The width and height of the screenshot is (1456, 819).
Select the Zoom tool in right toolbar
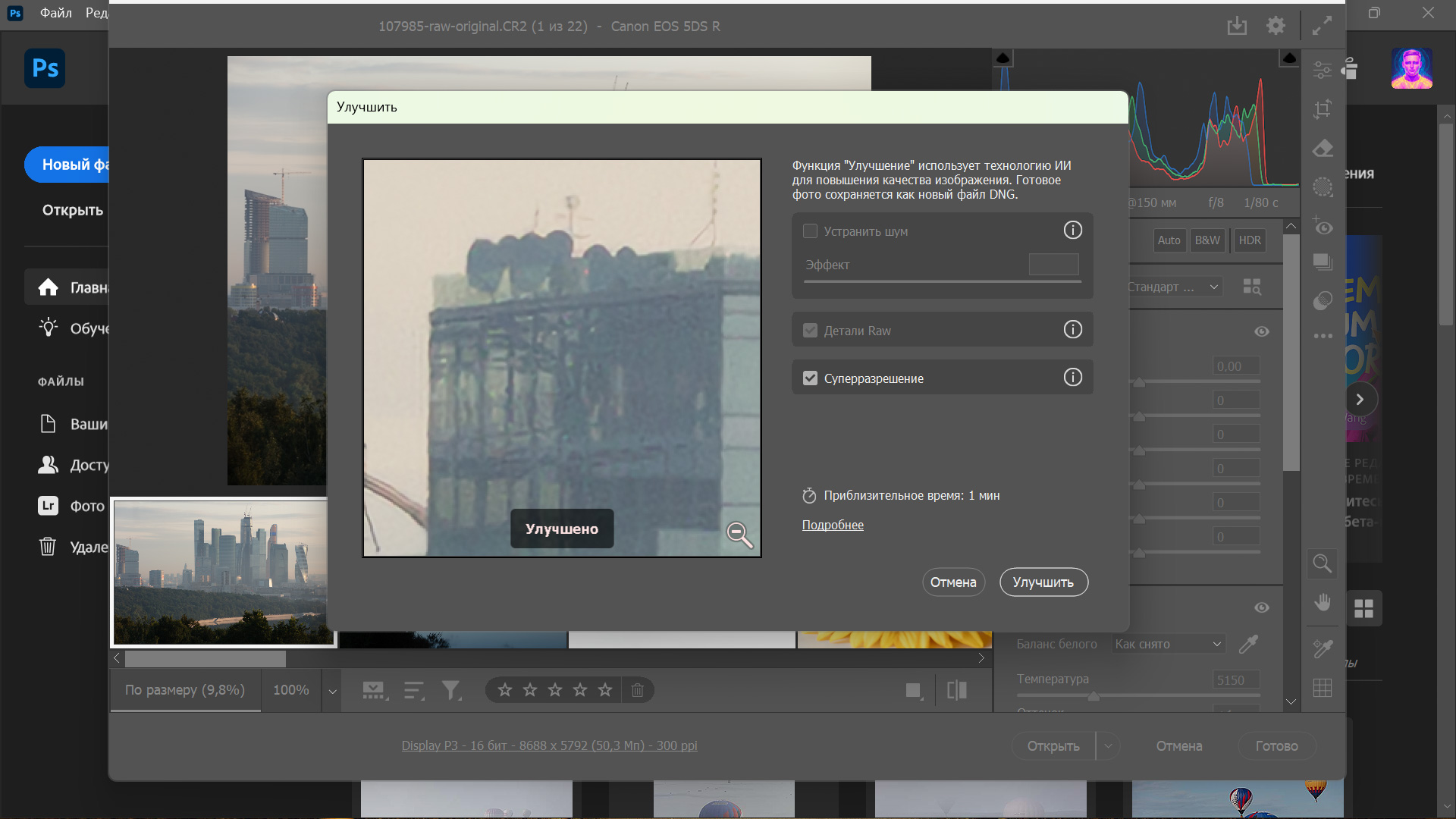pos(1323,563)
